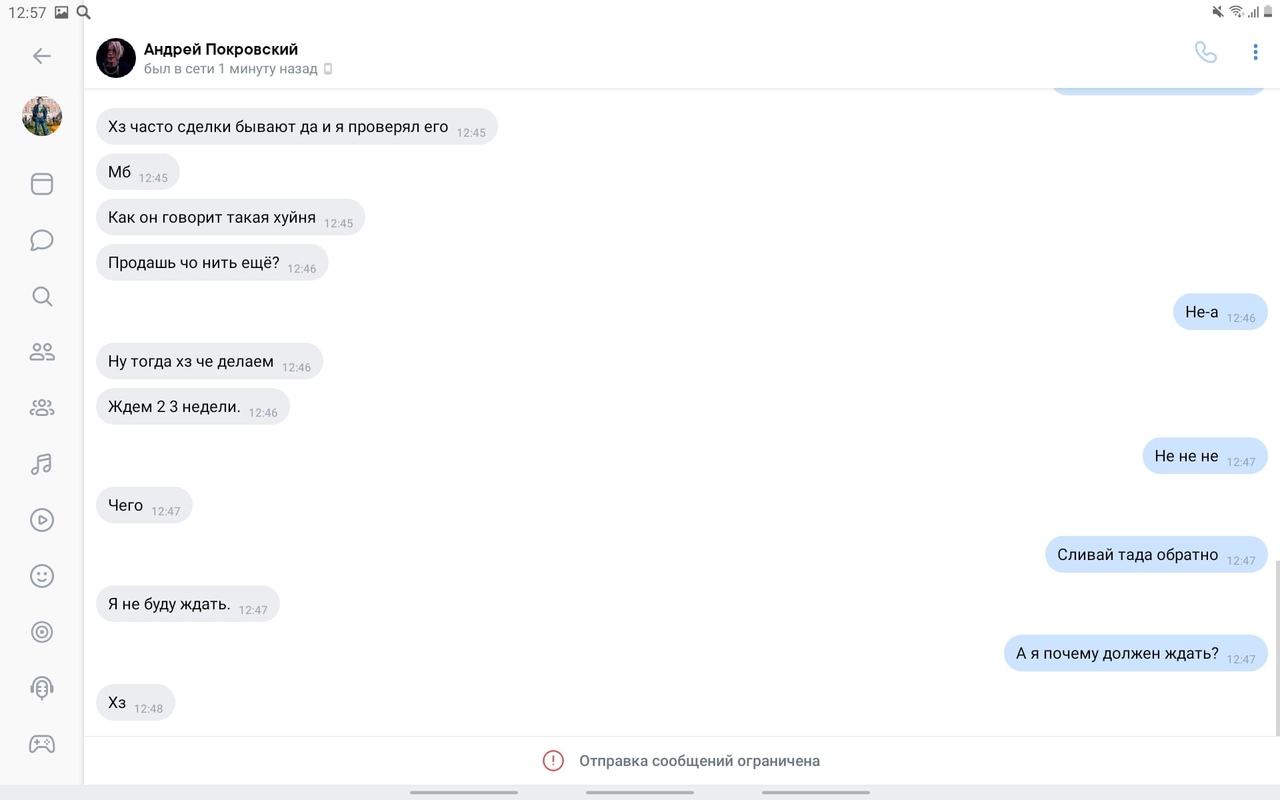Open the smiley face sidebar icon

tap(42, 576)
